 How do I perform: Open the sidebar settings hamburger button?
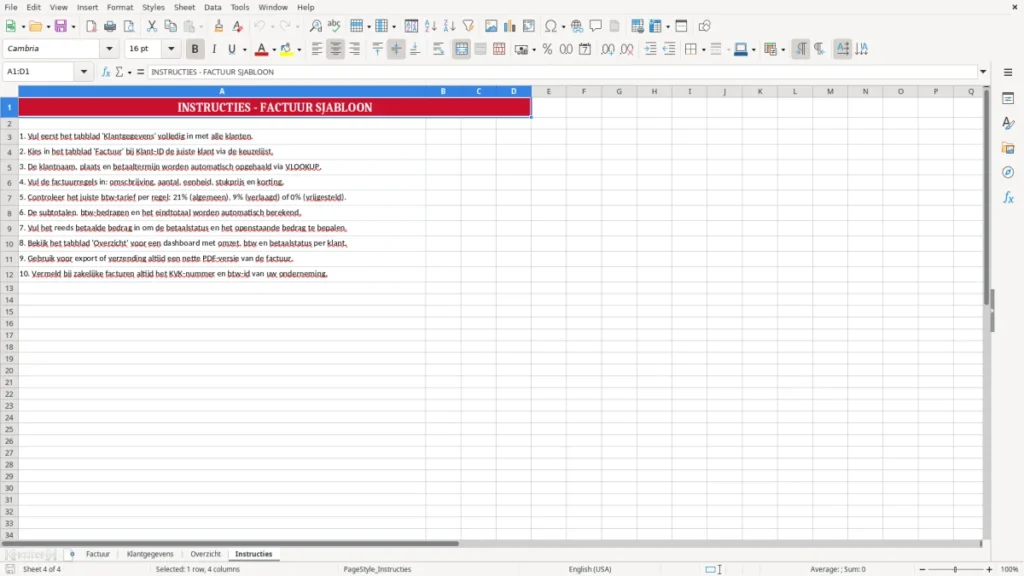point(1008,72)
